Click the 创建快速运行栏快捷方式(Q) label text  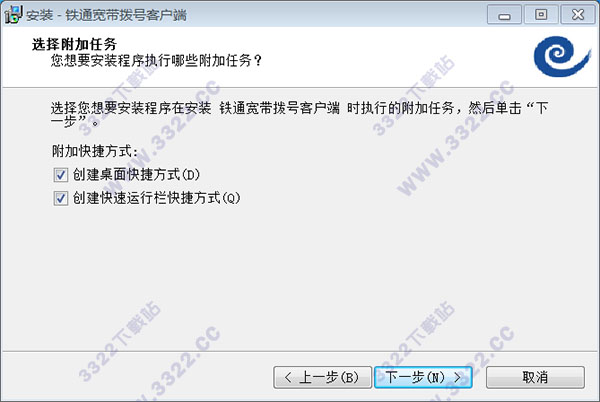pyautogui.click(x=157, y=198)
